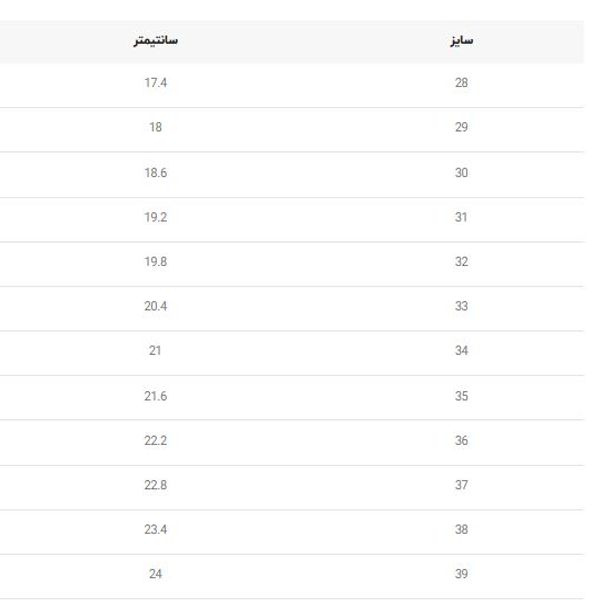Select size 28 cell
600x600 pixels.
pyautogui.click(x=461, y=83)
